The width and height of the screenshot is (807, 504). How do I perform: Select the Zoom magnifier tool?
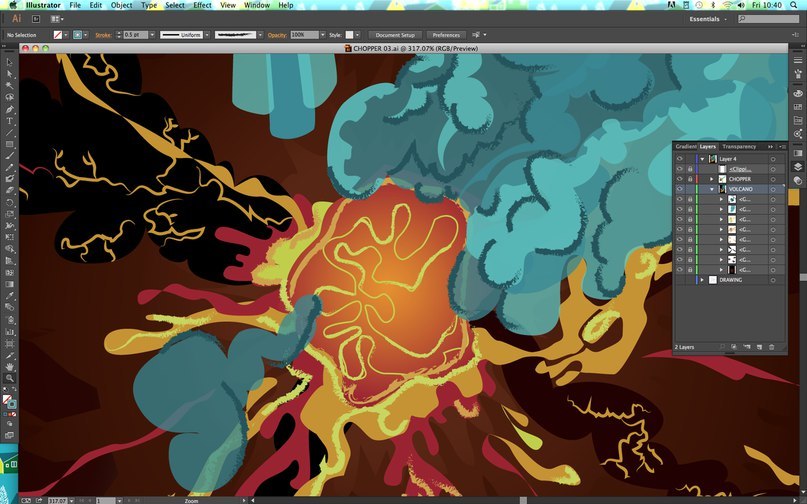tap(9, 378)
